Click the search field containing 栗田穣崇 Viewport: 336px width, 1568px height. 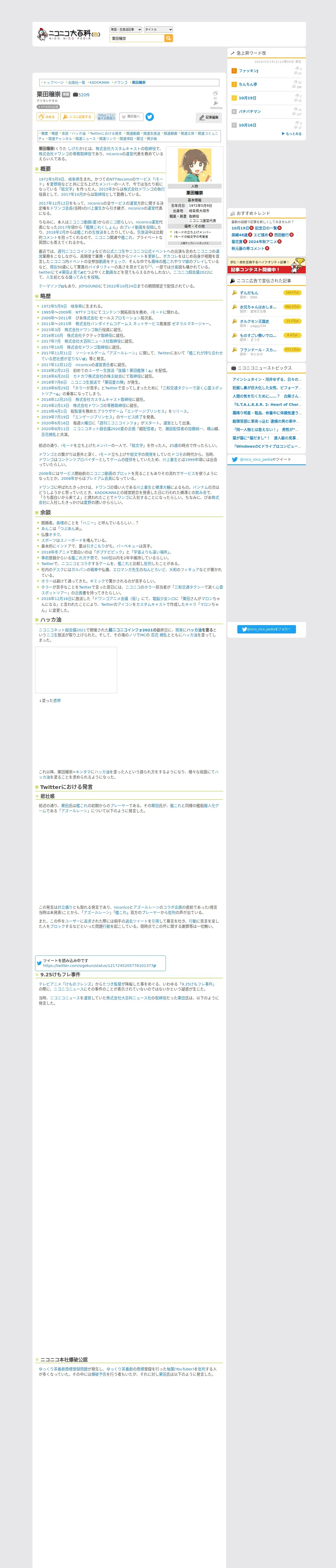click(x=137, y=38)
